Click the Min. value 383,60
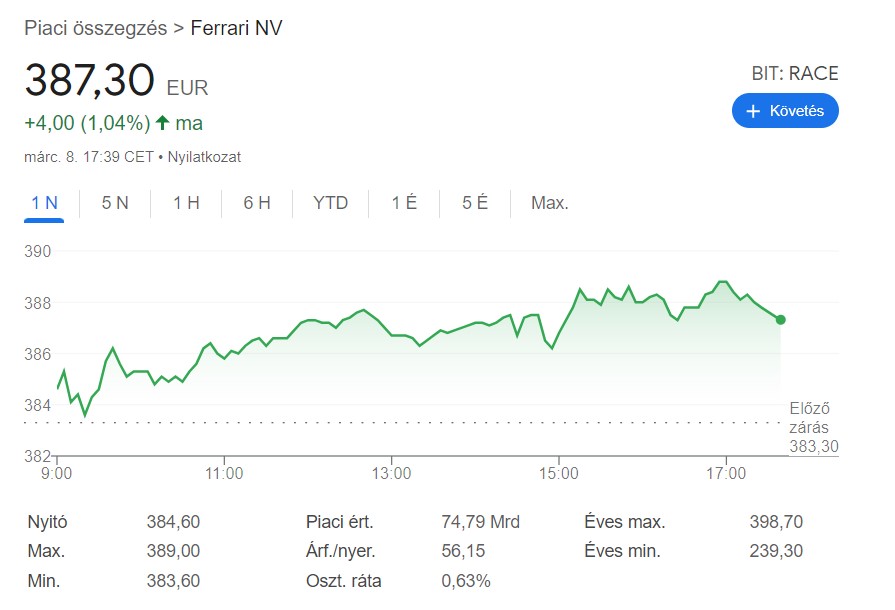 click(x=174, y=581)
